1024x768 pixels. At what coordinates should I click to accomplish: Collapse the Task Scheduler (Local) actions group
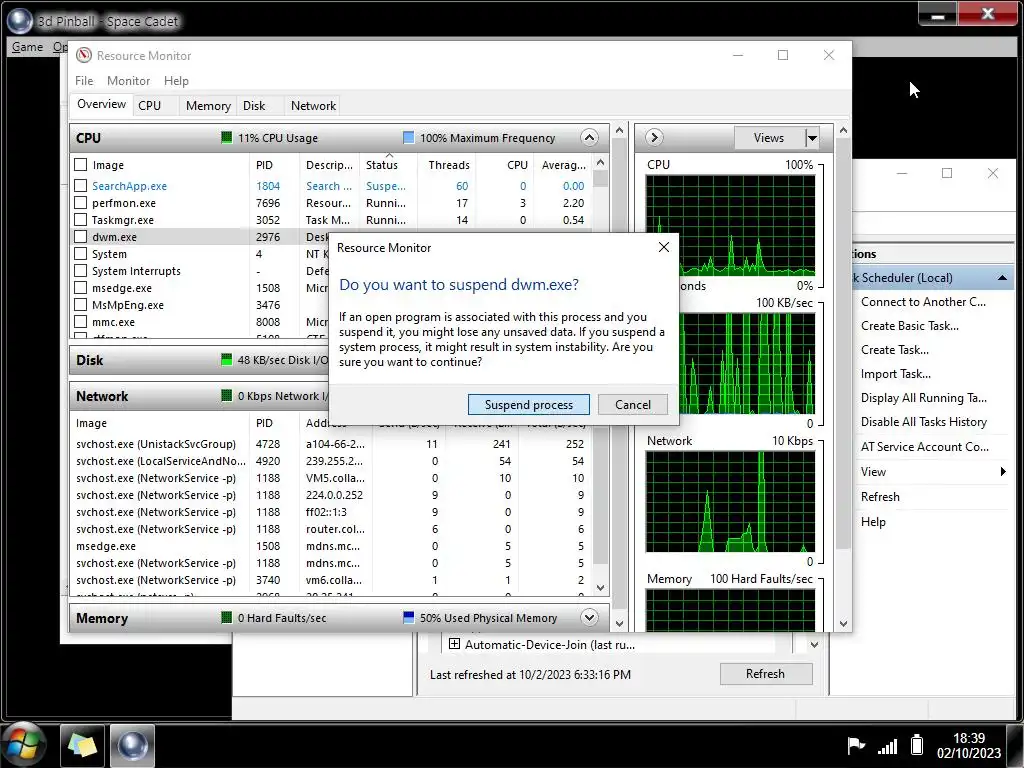click(x=1002, y=278)
